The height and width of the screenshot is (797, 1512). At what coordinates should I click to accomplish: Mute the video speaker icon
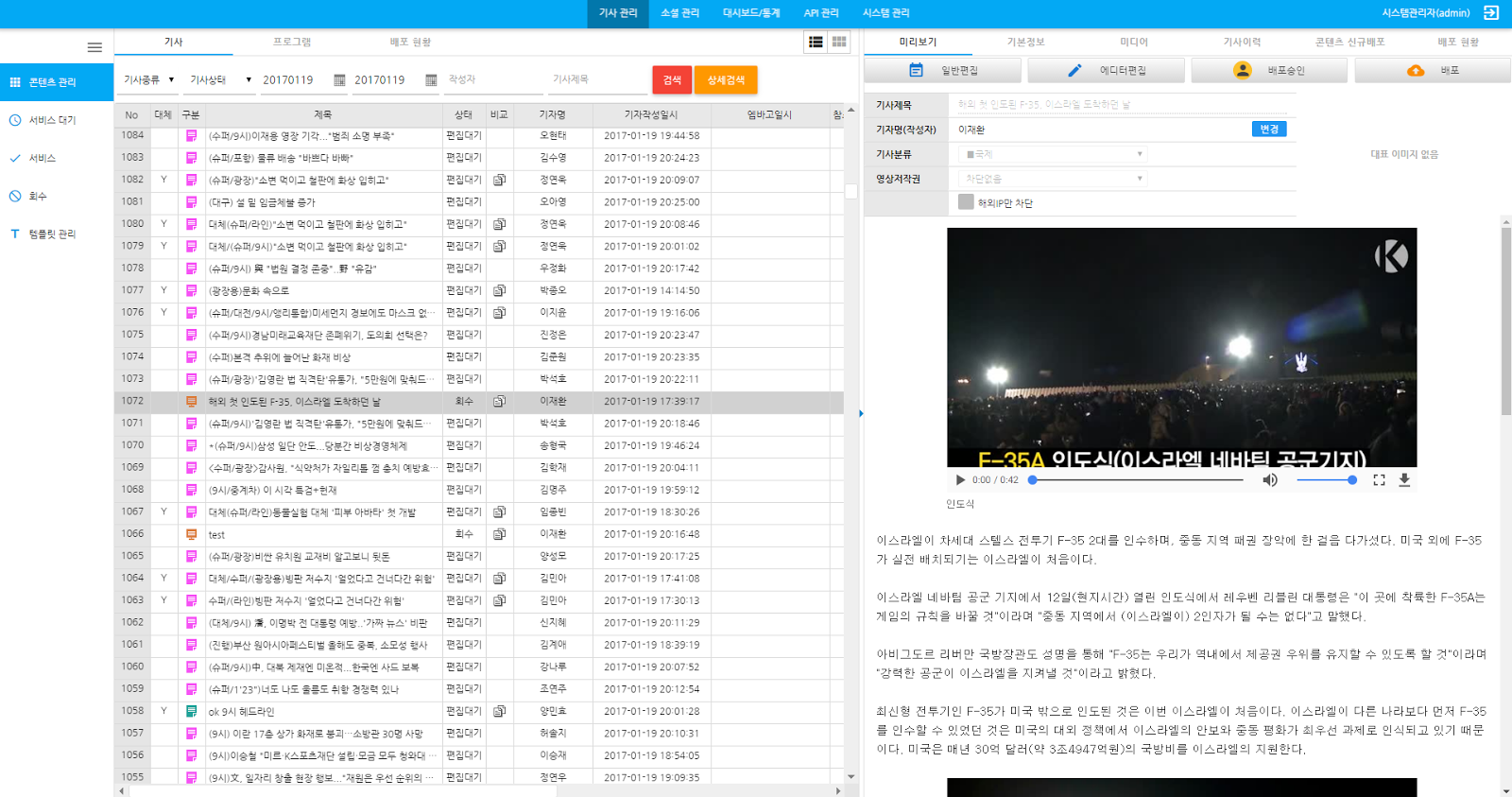pos(1270,480)
